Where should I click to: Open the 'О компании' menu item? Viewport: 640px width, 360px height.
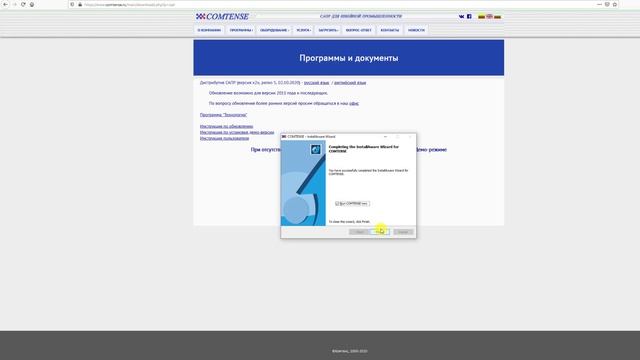[209, 30]
